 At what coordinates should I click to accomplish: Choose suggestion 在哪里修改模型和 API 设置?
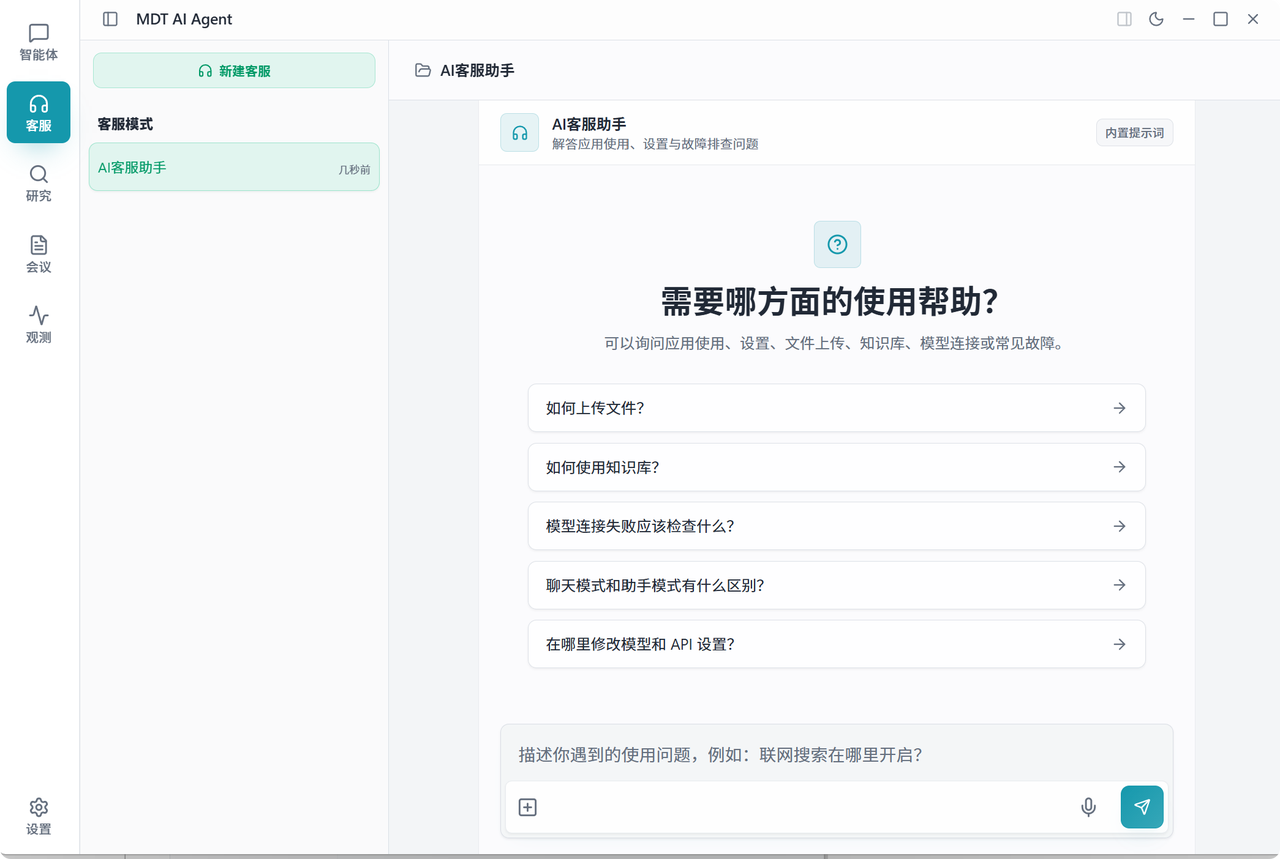pos(837,644)
